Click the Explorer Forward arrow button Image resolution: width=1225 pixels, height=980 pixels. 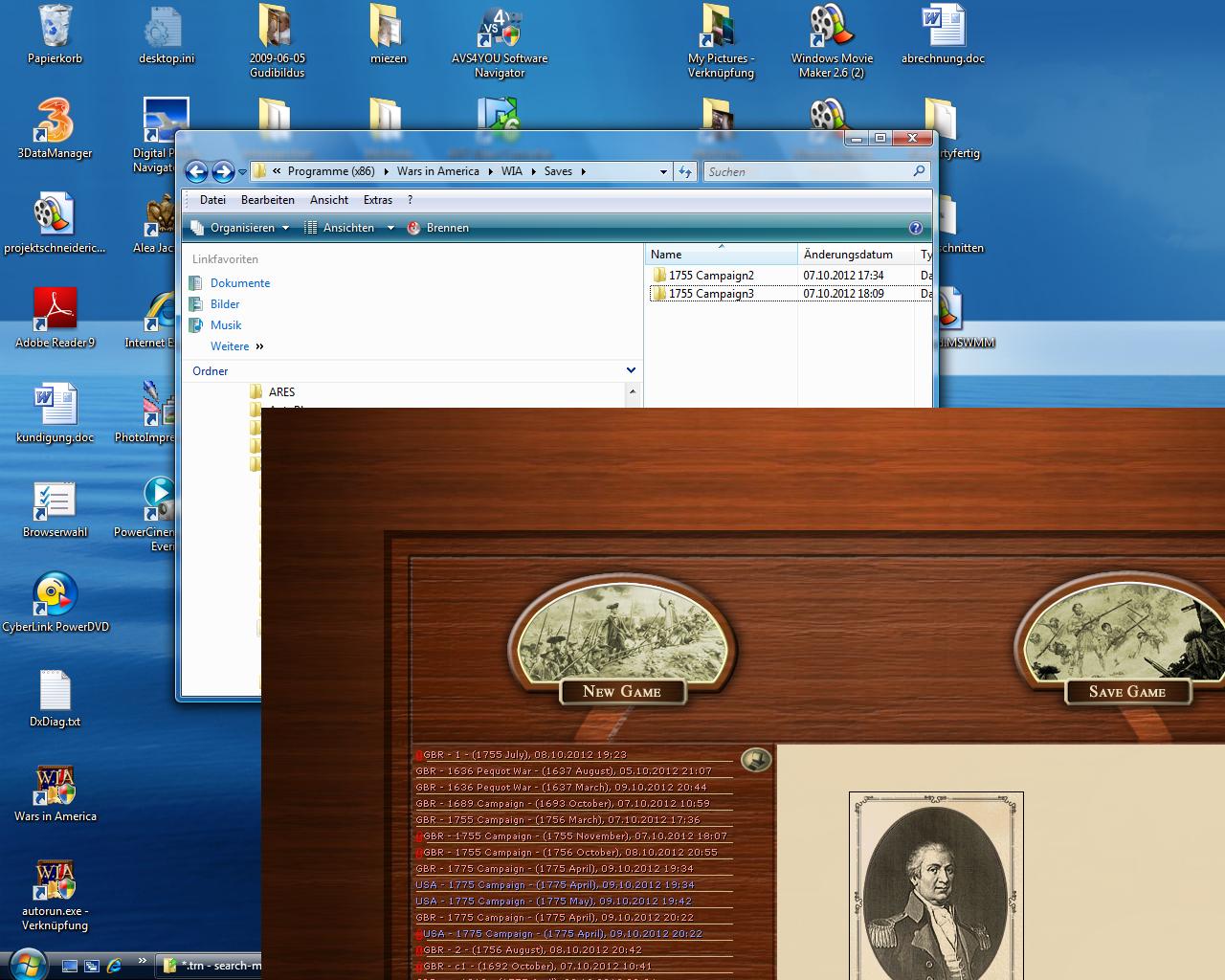pos(223,171)
